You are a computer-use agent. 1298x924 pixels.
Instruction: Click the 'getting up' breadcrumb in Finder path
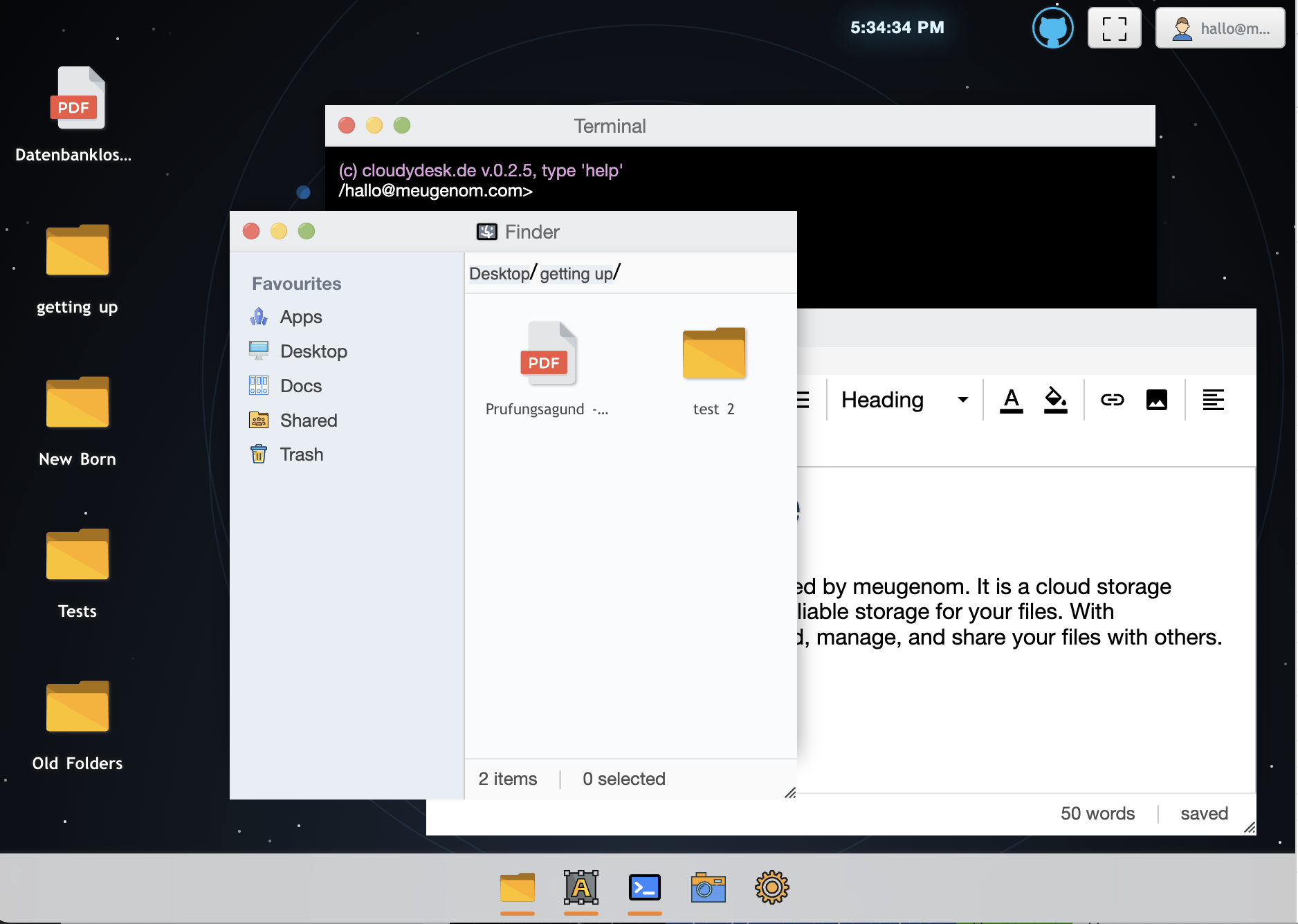coord(576,274)
